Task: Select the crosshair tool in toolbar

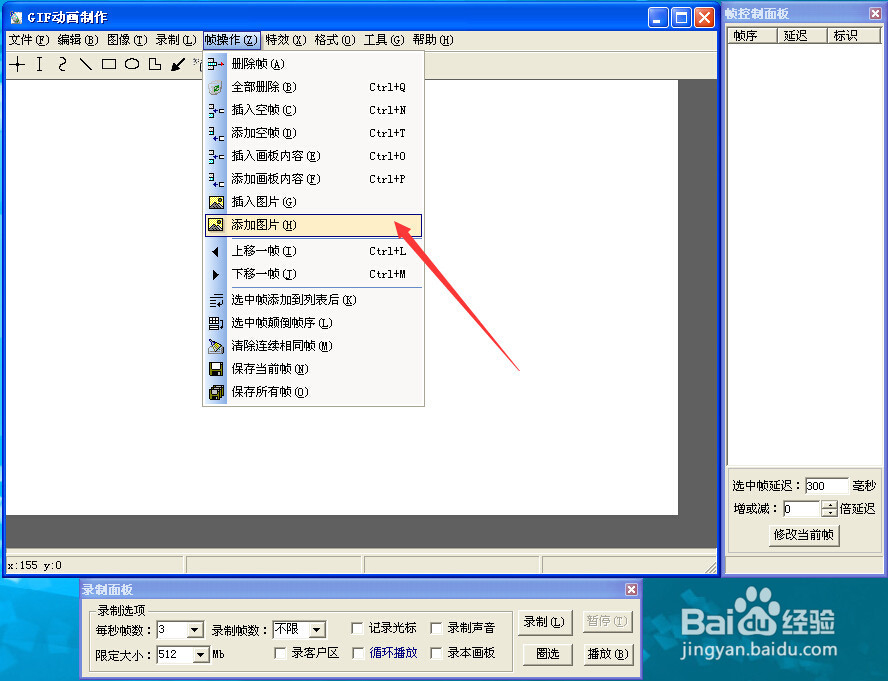Action: (18, 64)
